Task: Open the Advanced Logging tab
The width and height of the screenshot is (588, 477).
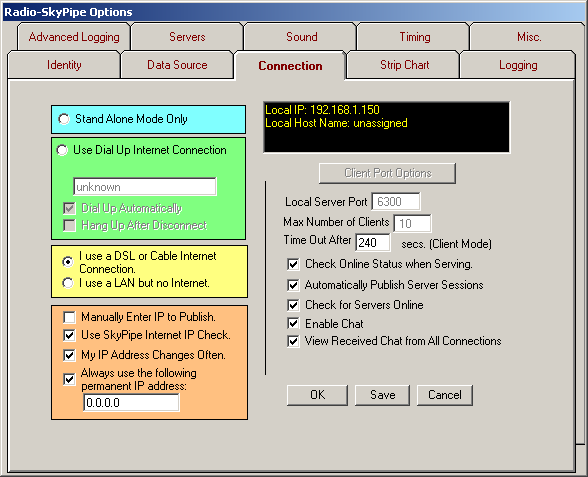Action: tap(74, 37)
